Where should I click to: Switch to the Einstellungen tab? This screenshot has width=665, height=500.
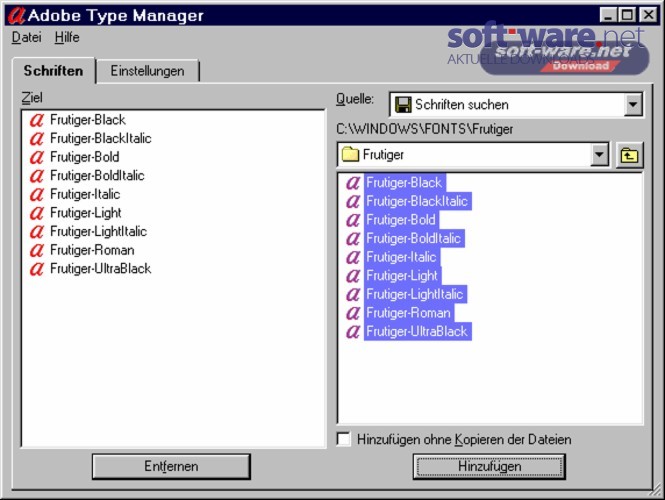coord(148,71)
